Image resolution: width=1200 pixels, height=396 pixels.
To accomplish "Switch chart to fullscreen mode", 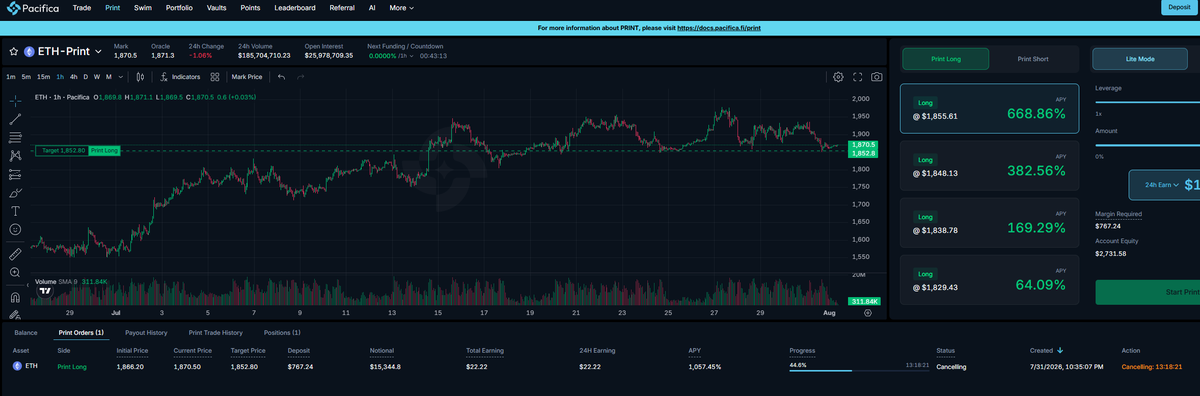I will coord(857,76).
